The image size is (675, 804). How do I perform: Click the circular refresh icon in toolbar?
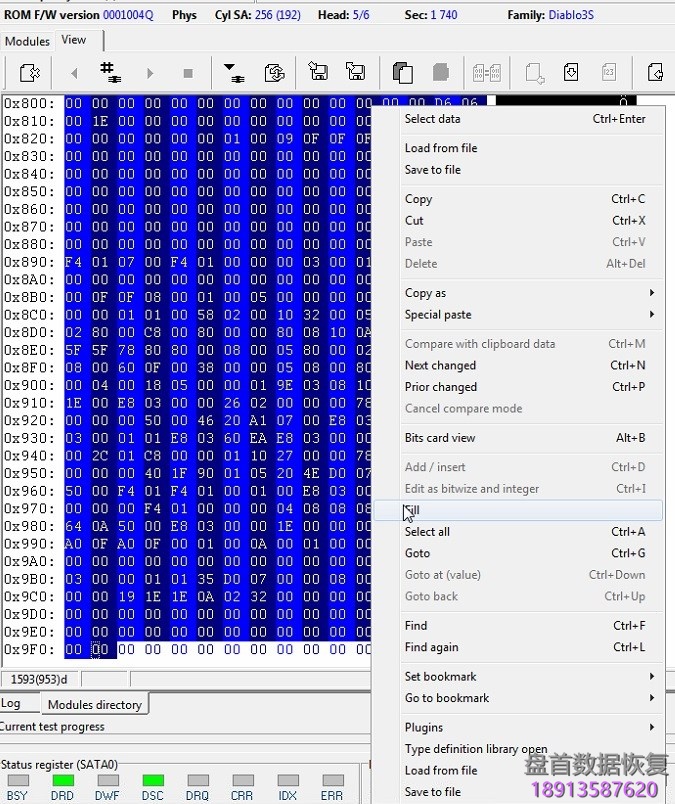[274, 73]
